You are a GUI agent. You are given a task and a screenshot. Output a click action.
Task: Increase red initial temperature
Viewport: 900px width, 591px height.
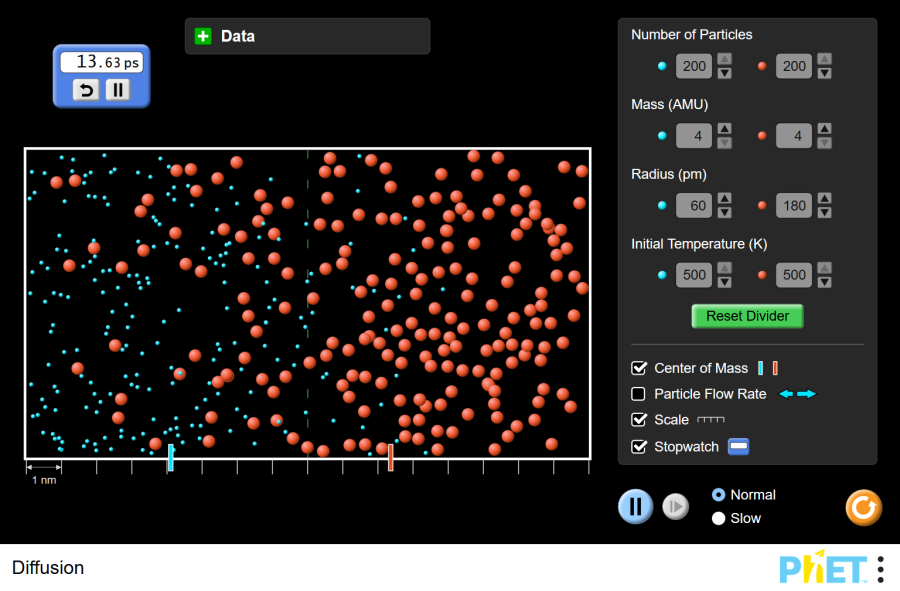tap(824, 268)
